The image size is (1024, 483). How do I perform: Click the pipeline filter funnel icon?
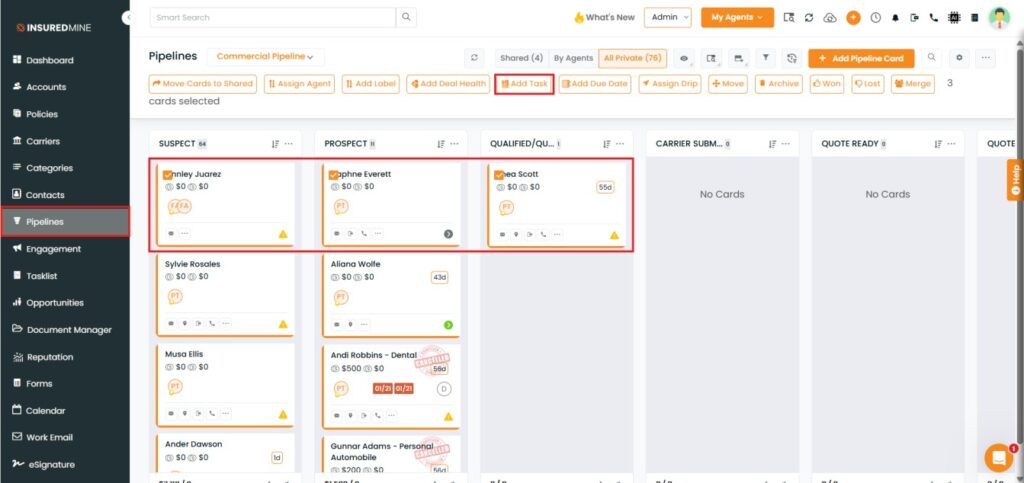click(767, 58)
